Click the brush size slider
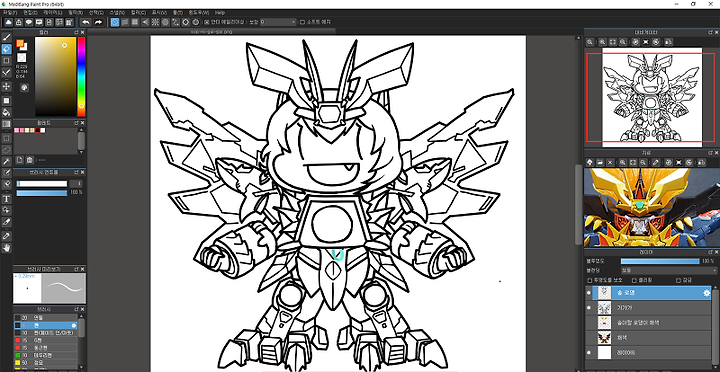This screenshot has width=720, height=372. click(42, 184)
